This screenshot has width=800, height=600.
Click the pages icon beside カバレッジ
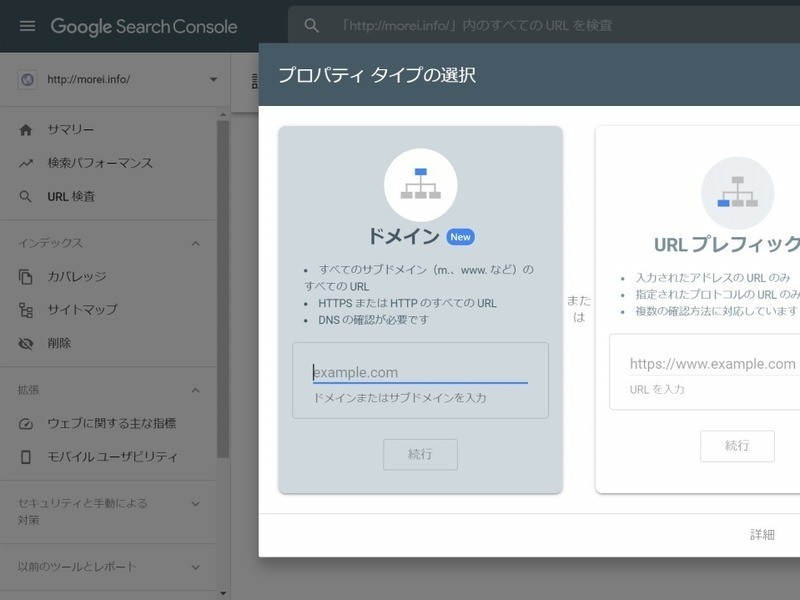point(26,277)
